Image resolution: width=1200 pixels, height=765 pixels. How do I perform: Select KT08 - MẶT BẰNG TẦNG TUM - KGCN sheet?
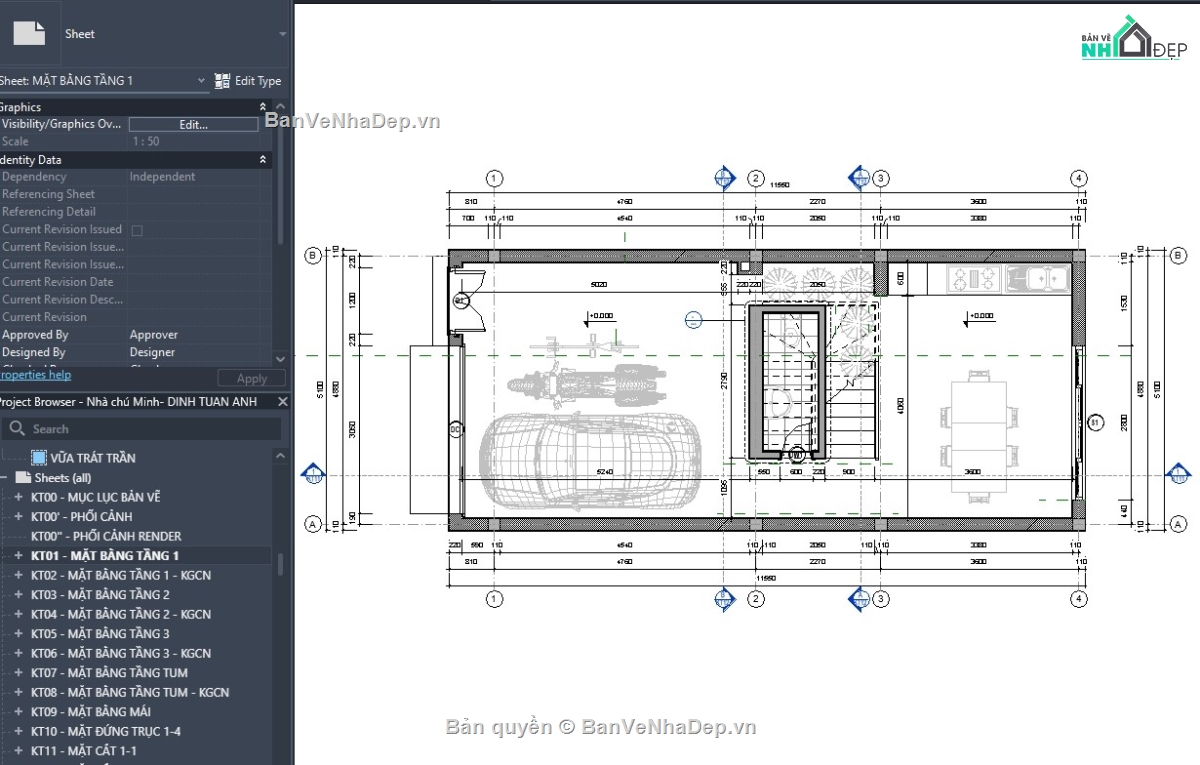[130, 692]
